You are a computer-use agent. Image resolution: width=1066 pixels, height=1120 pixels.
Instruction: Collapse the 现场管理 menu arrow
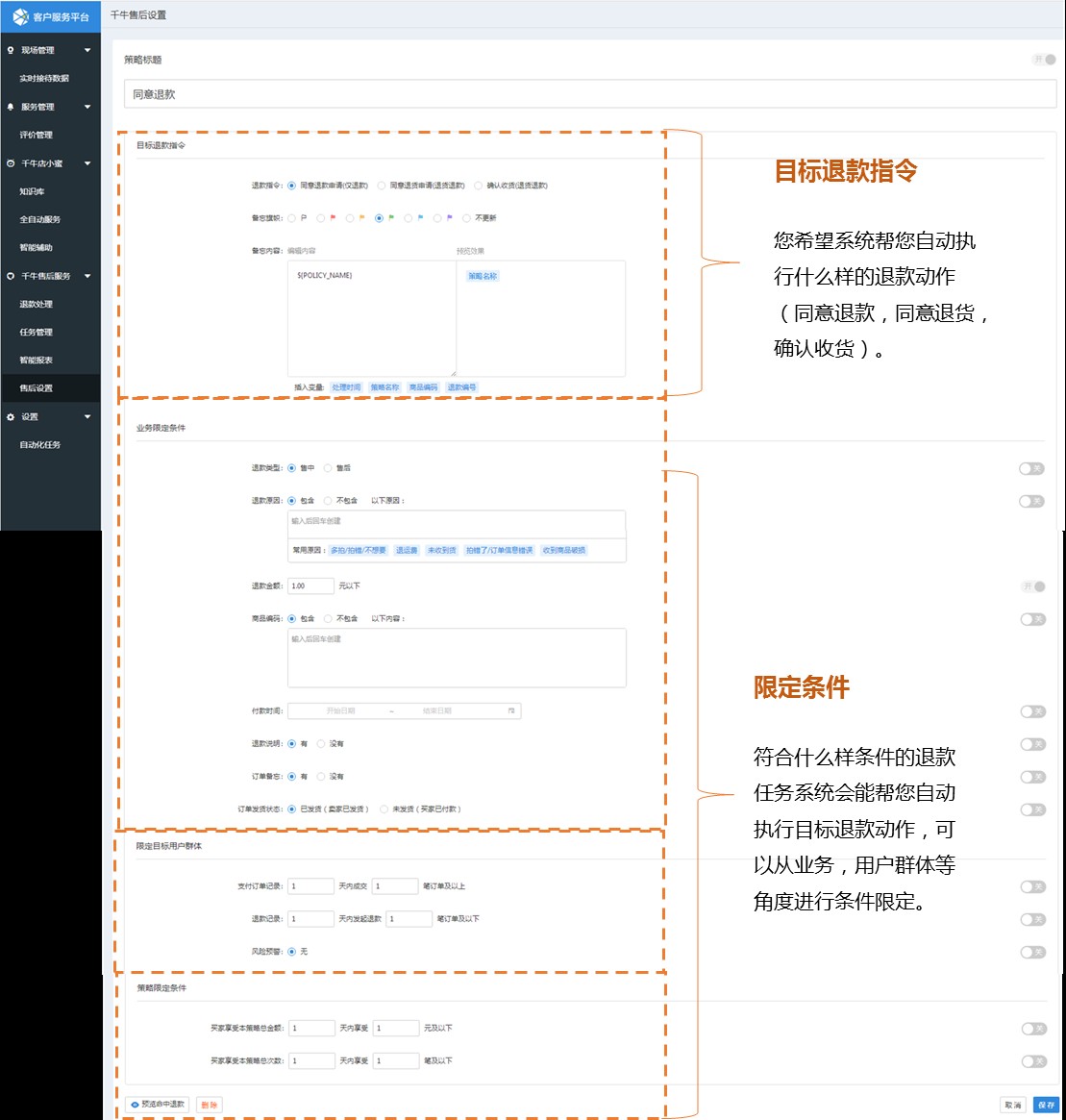click(x=87, y=50)
